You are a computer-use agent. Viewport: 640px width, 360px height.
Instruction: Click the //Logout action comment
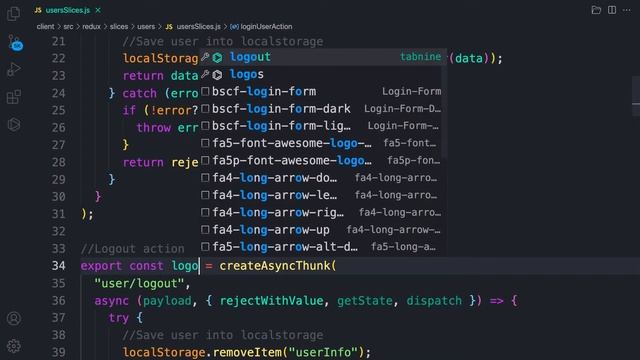[133, 249]
